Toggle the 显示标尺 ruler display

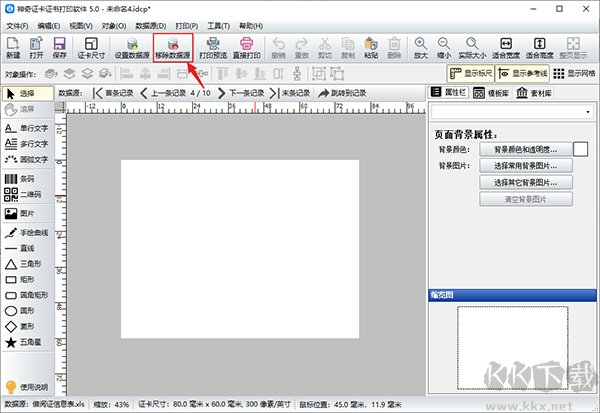pyautogui.click(x=471, y=73)
